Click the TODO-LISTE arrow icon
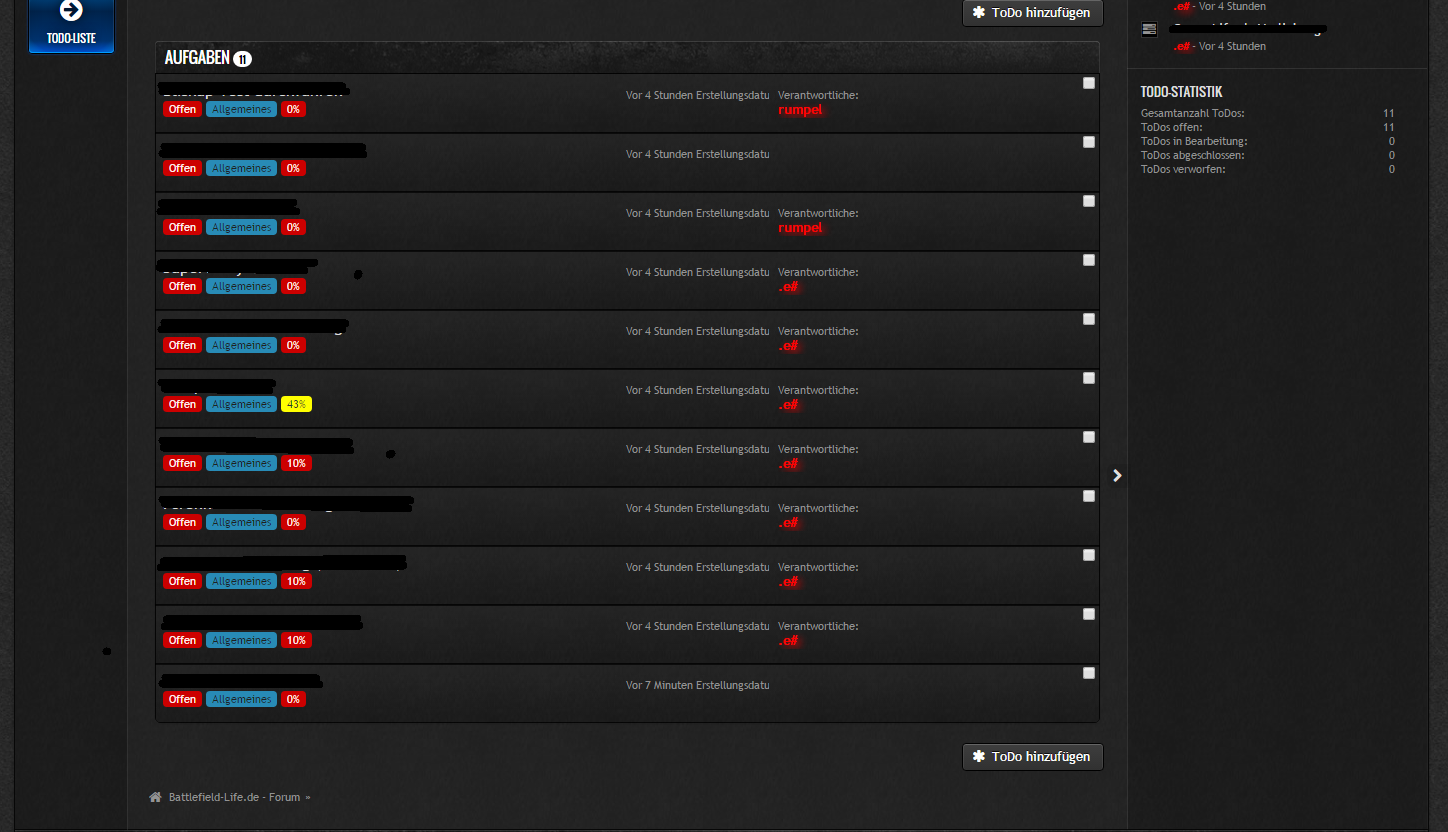 pos(71,11)
